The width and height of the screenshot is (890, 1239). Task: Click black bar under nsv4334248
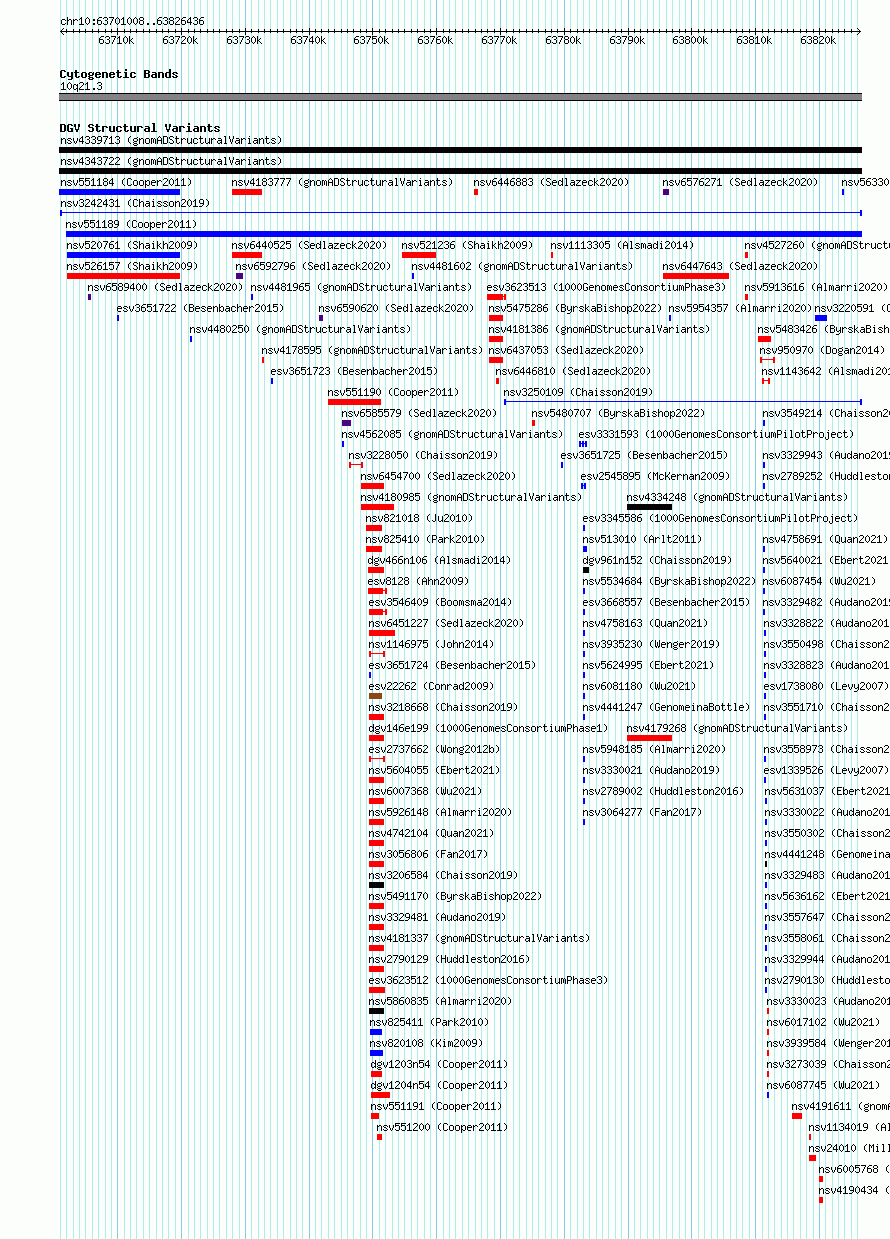(x=649, y=507)
